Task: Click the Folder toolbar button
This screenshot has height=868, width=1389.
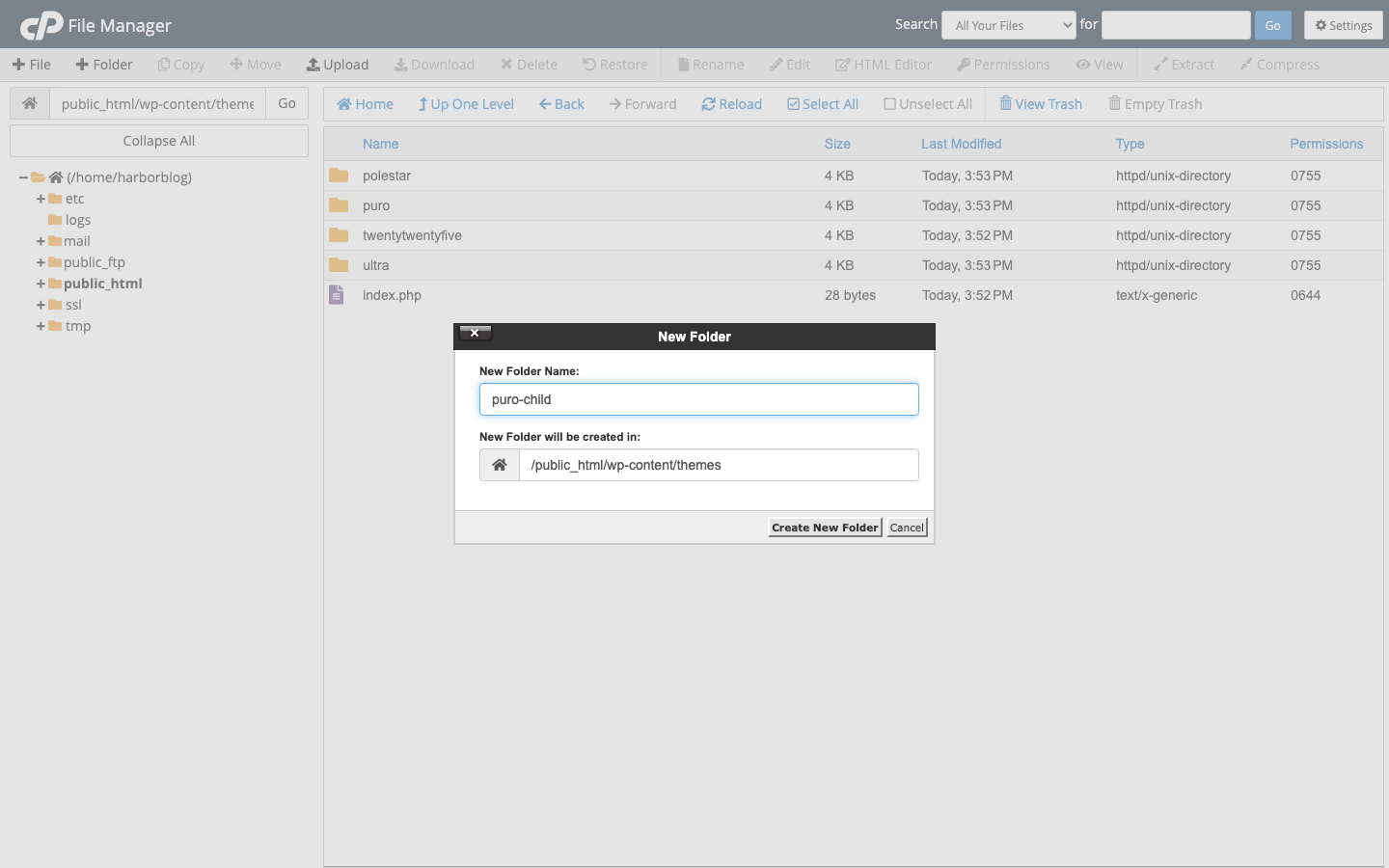Action: point(103,65)
